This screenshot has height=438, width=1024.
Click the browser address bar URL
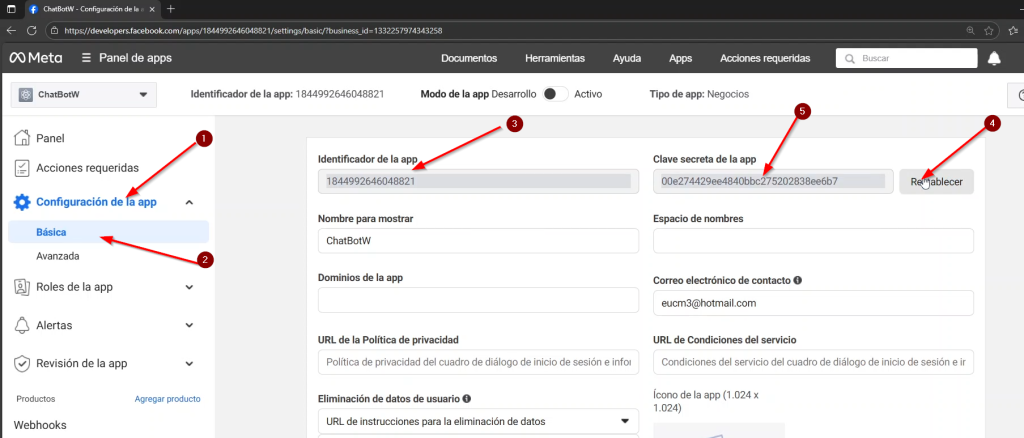(253, 31)
